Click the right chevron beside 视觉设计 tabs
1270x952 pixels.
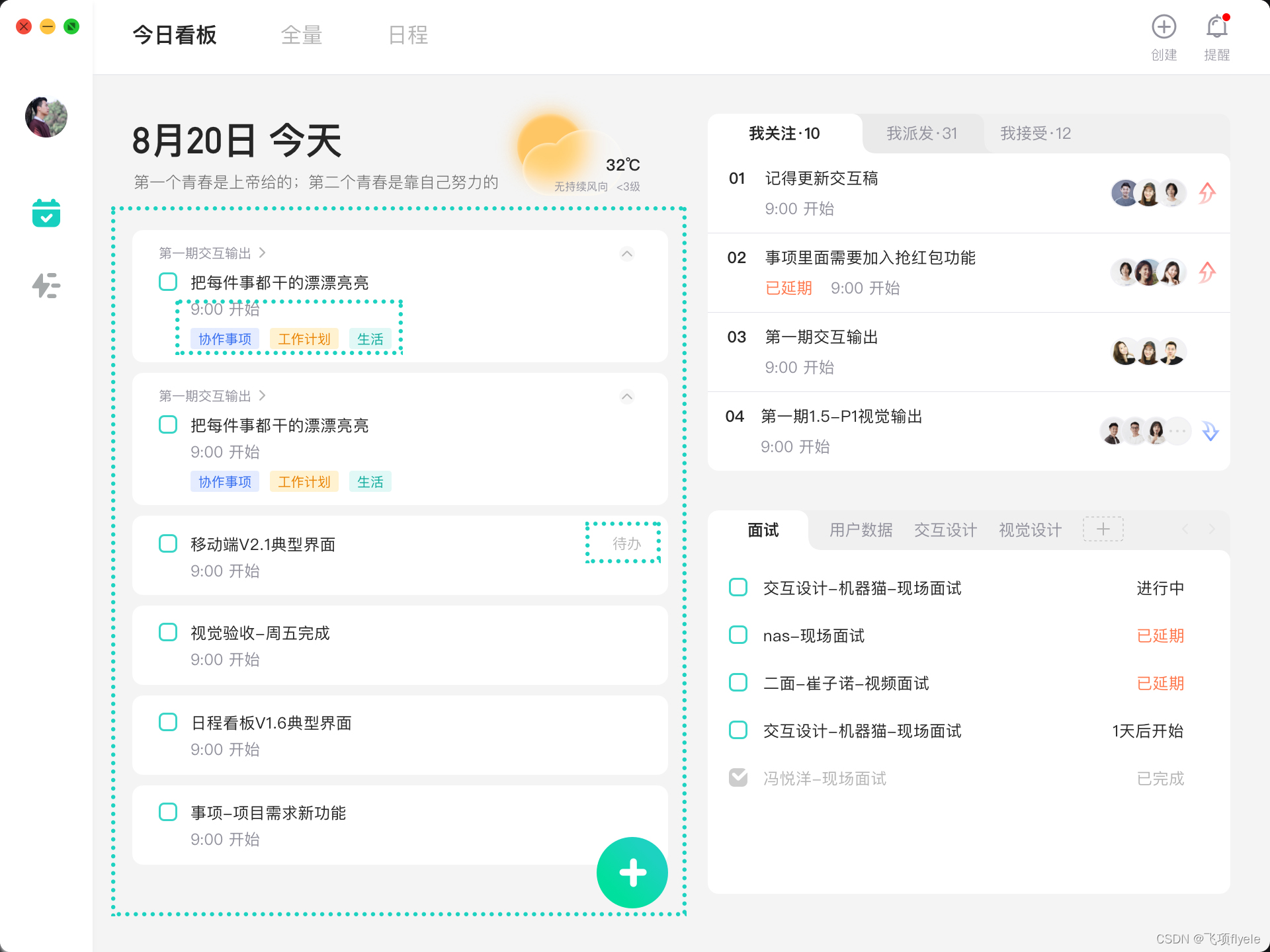coord(1212,529)
